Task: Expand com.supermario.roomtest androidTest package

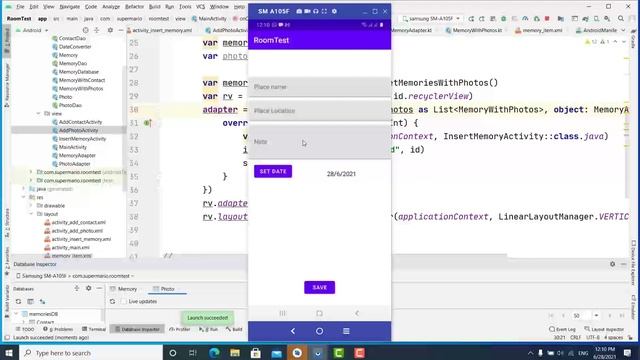Action: 31,172
